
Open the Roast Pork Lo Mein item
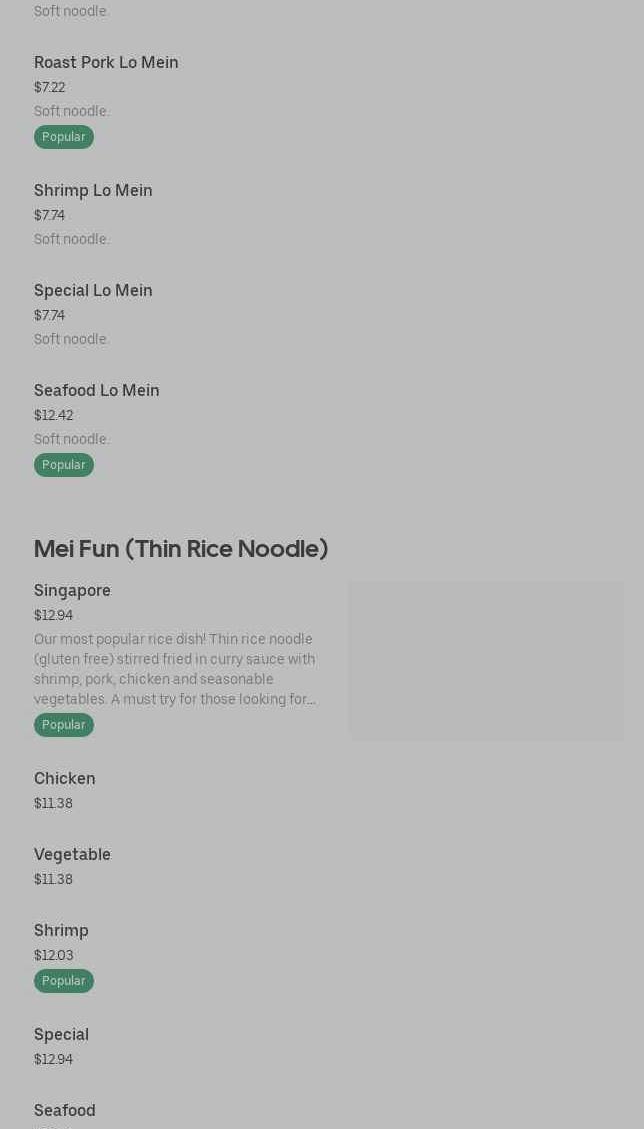[x=106, y=63]
